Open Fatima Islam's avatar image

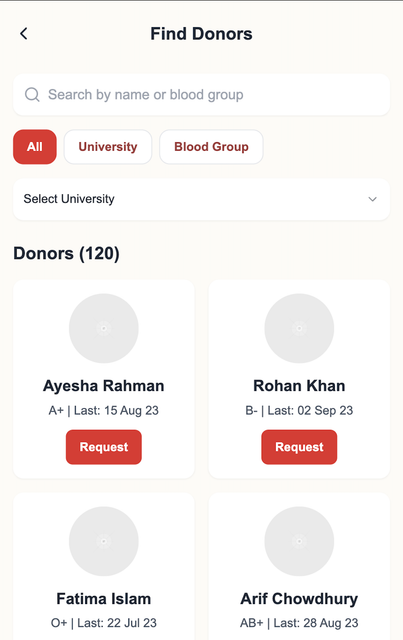click(x=104, y=541)
